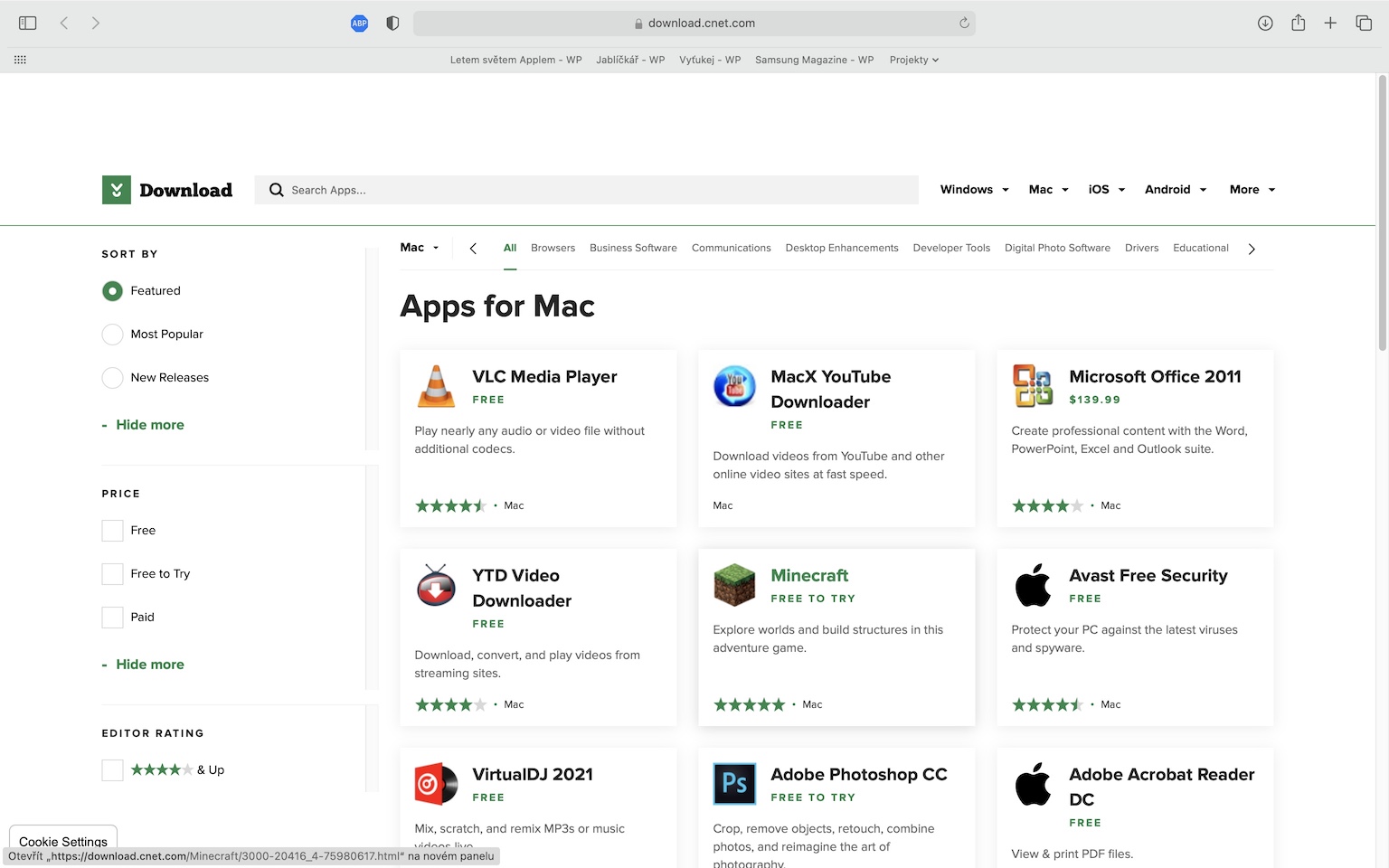Image resolution: width=1389 pixels, height=868 pixels.
Task: Switch to the Educational category tab
Action: [1201, 248]
